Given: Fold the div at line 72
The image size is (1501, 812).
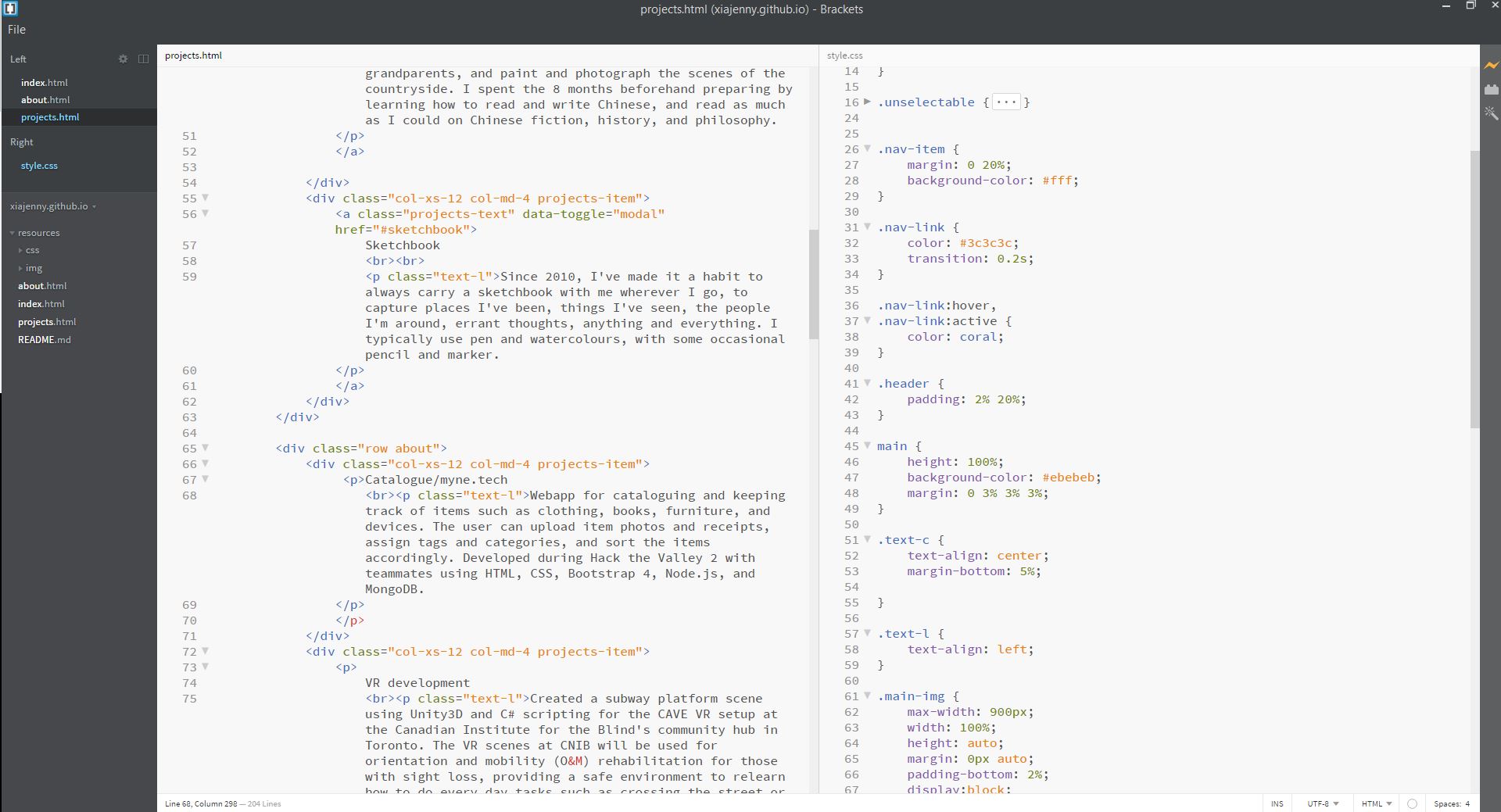Looking at the screenshot, I should pos(206,651).
